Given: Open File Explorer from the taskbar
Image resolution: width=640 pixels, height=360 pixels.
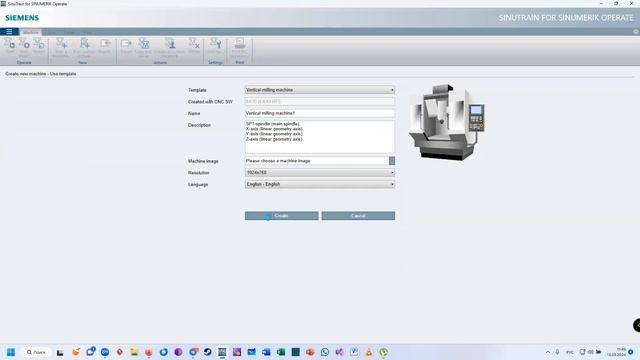Looking at the screenshot, I should click(x=134, y=352).
